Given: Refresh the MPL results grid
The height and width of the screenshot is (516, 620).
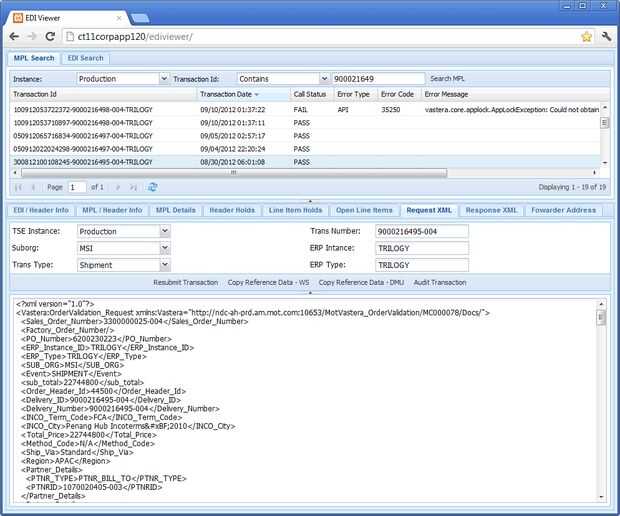Looking at the screenshot, I should coord(153,187).
